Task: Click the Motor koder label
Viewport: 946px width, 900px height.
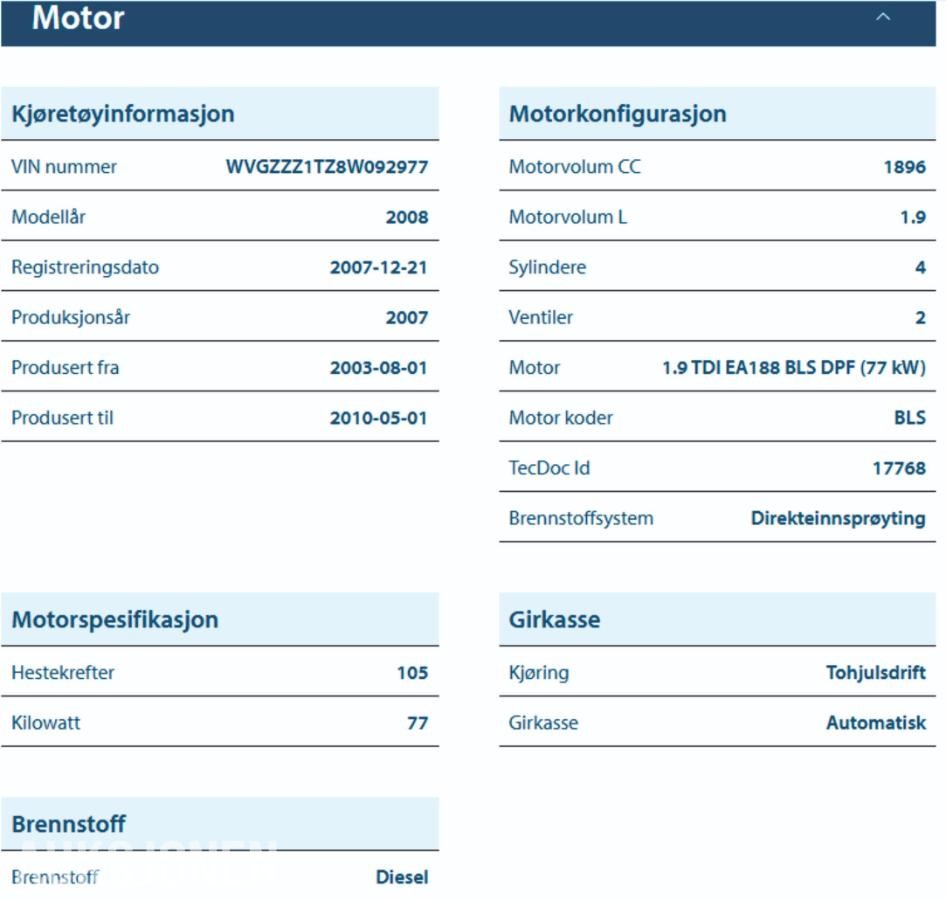Action: (x=560, y=417)
